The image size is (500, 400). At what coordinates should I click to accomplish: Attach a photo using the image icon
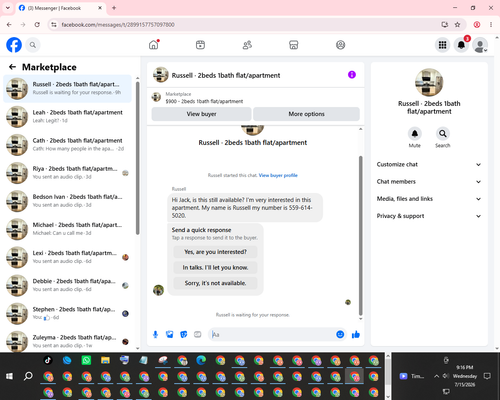click(x=170, y=334)
